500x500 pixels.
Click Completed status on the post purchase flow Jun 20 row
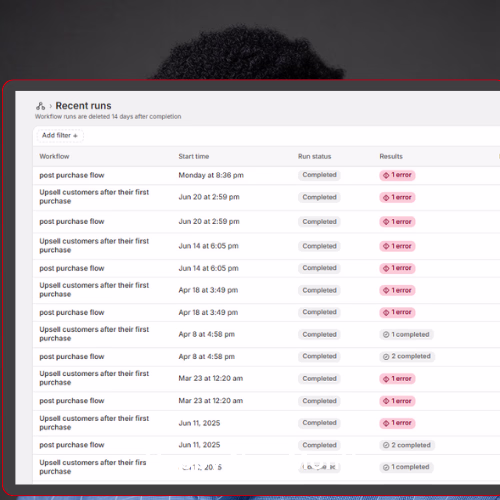point(319,222)
